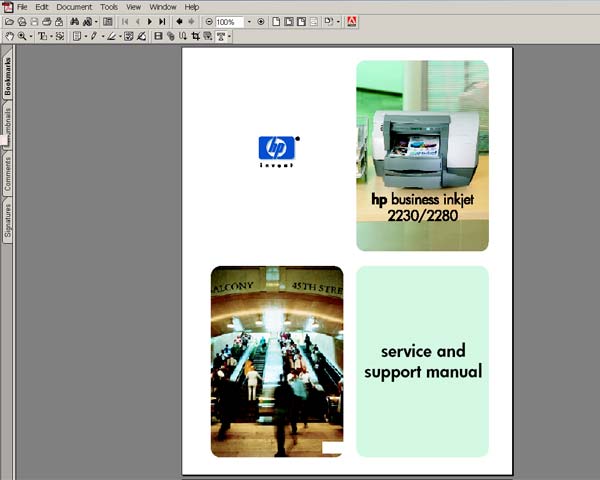Image resolution: width=600 pixels, height=480 pixels.
Task: Switch to the Signatures side tab
Action: click(x=8, y=220)
